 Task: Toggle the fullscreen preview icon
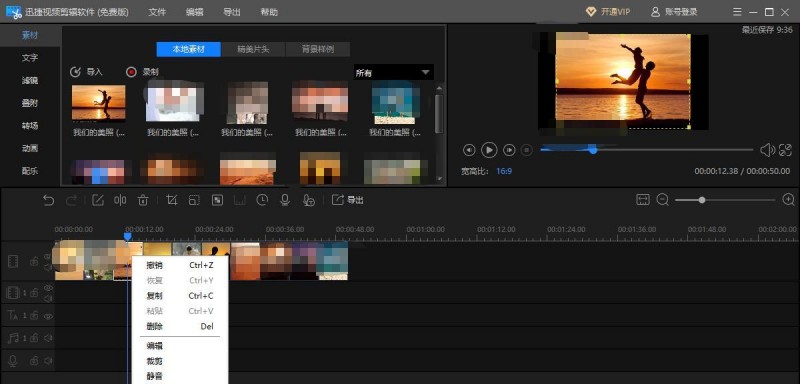(785, 150)
